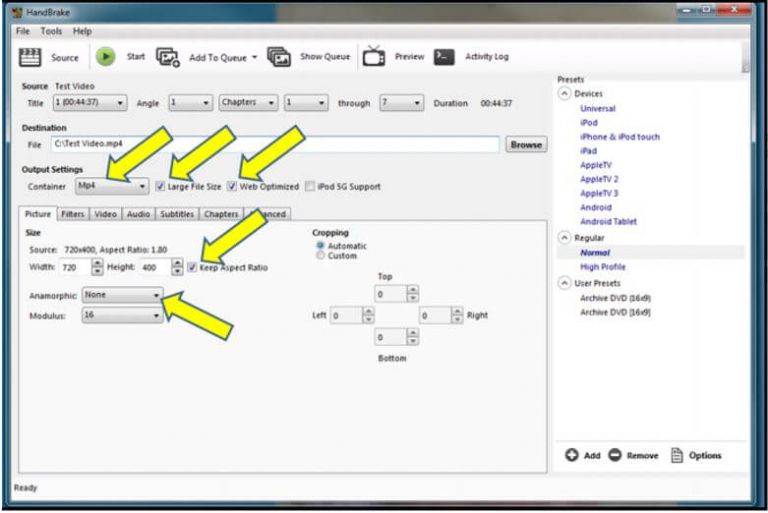The height and width of the screenshot is (513, 768).
Task: Toggle the Large File Size checkbox
Action: pos(161,186)
